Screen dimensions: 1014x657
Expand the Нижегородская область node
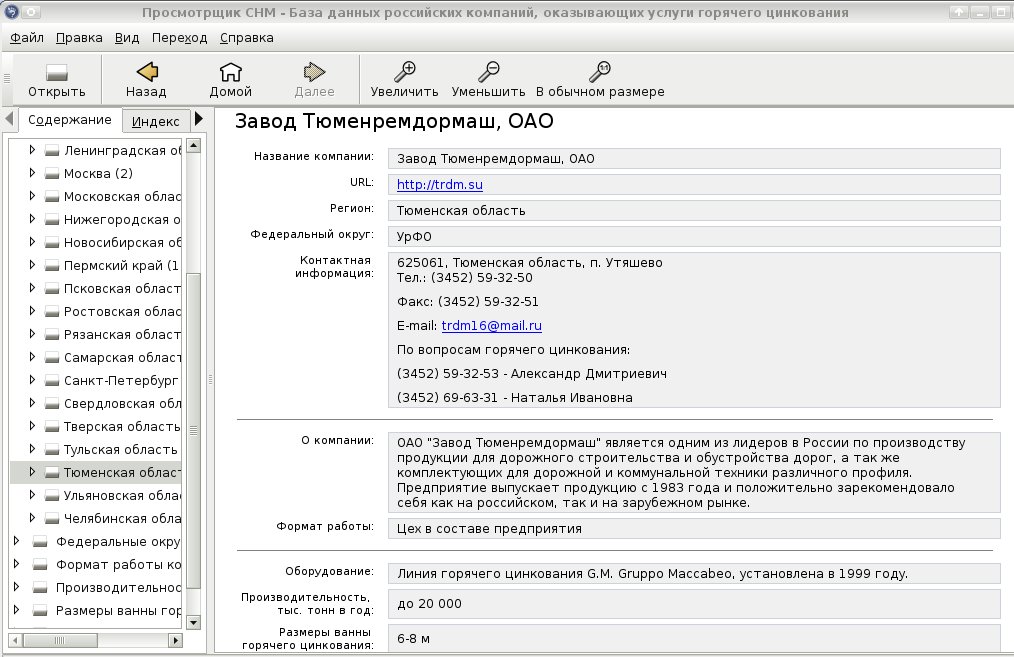point(32,219)
